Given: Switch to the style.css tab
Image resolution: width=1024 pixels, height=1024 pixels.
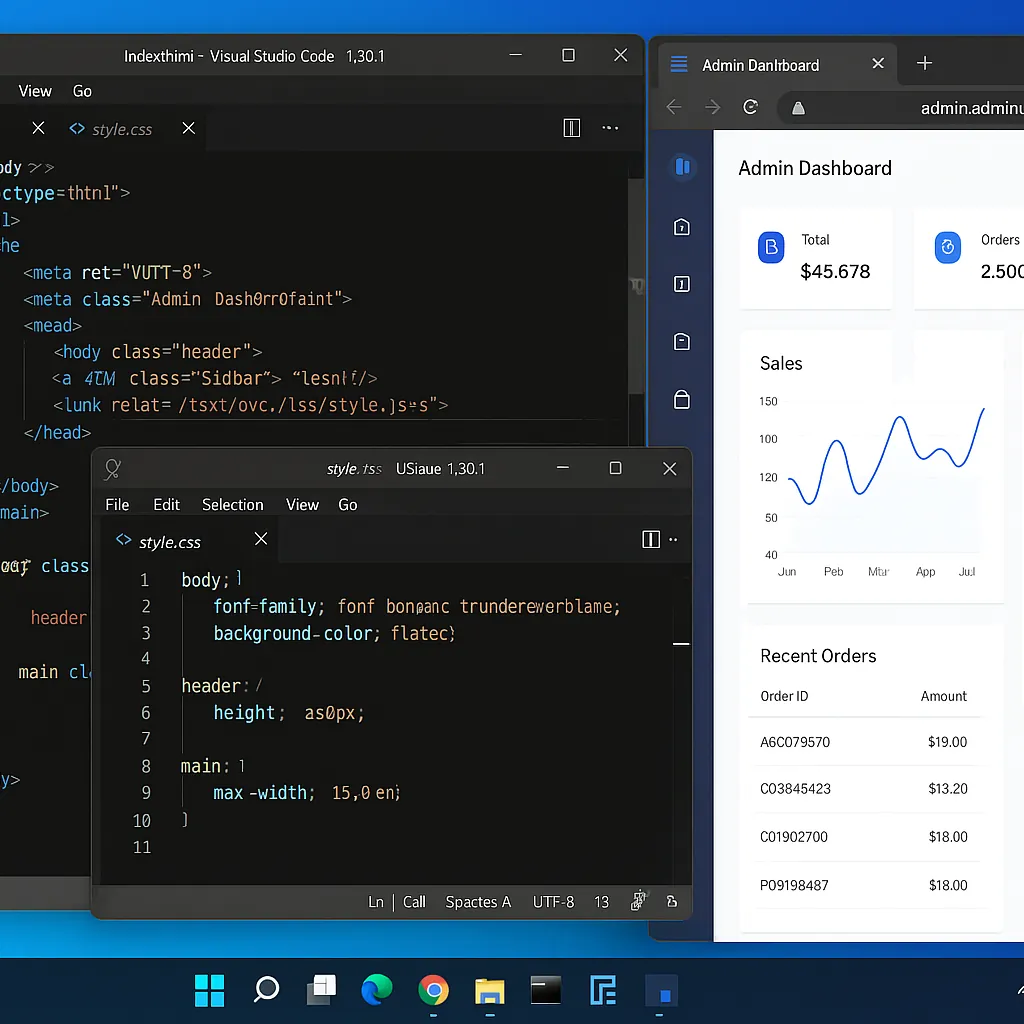Looking at the screenshot, I should (x=170, y=541).
